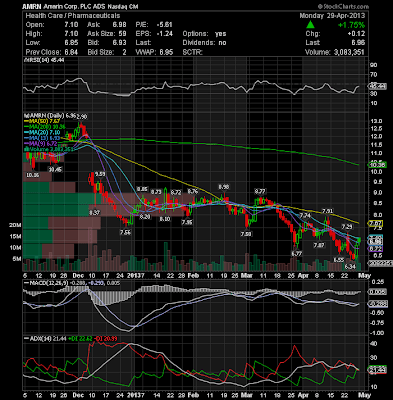Click the Bid 6.93 value
The height and width of the screenshot is (400, 393).
click(x=119, y=43)
